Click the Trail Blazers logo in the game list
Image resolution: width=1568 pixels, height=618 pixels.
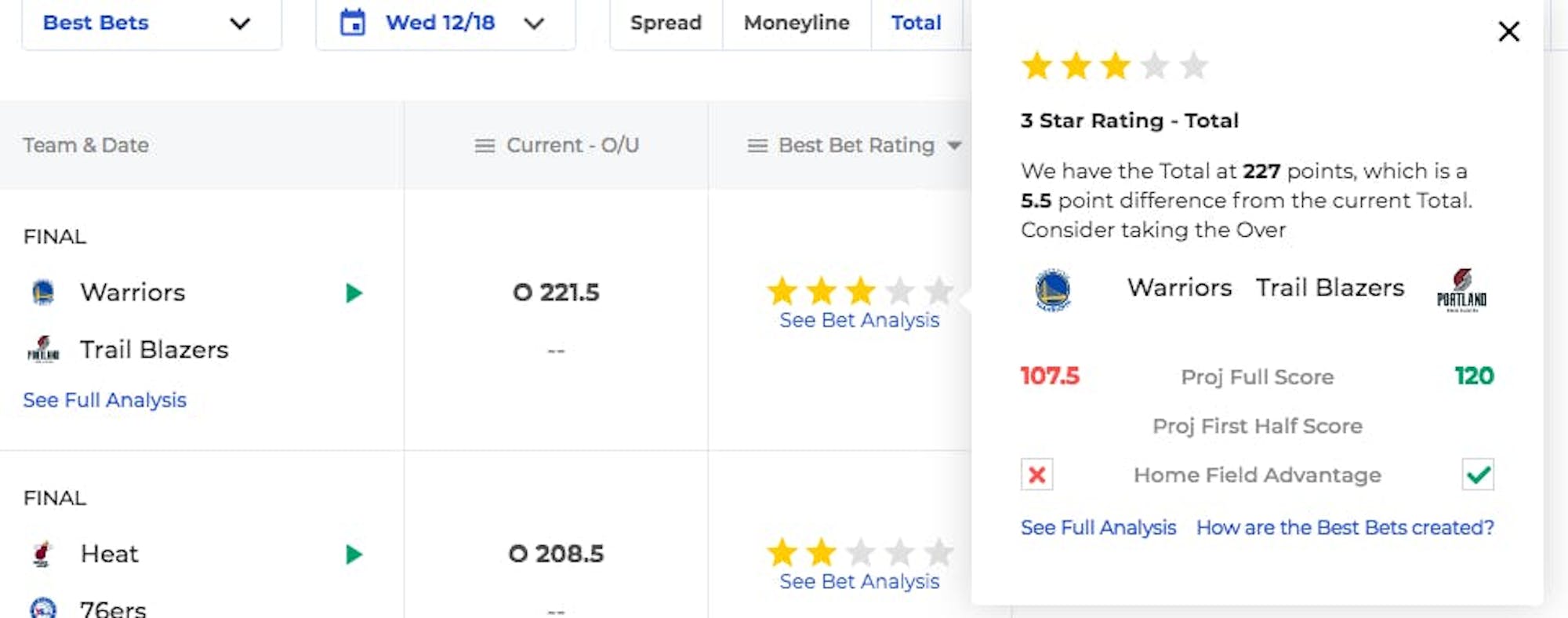43,350
